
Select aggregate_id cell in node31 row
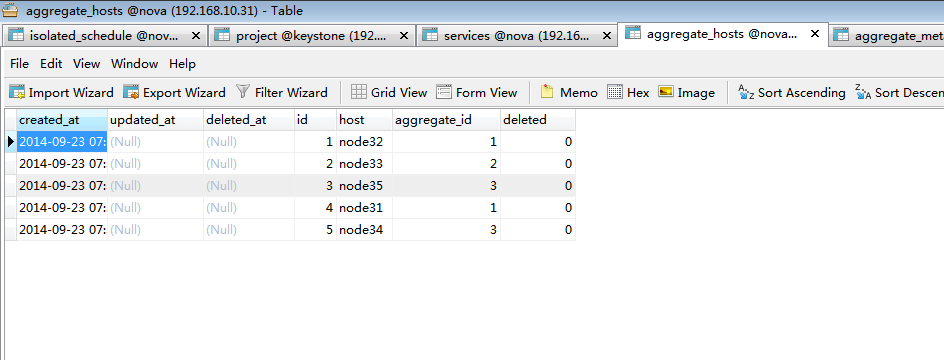(x=446, y=208)
